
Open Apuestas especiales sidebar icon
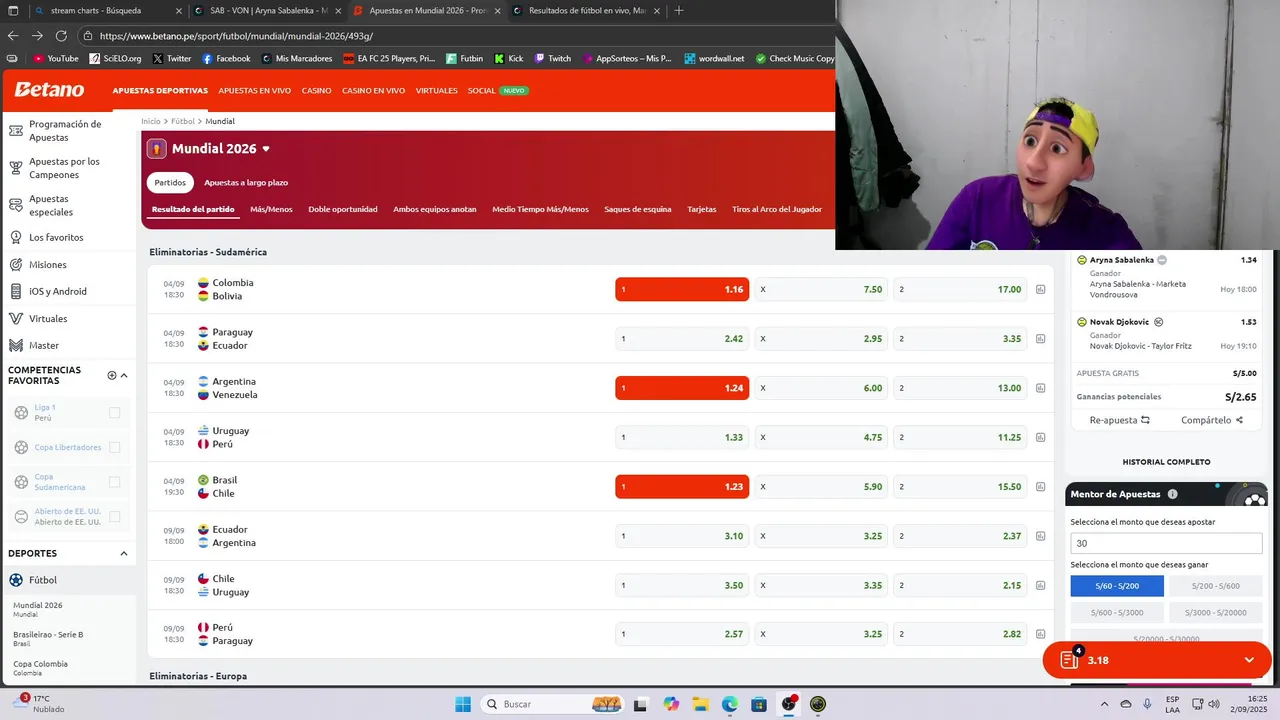tap(15, 205)
